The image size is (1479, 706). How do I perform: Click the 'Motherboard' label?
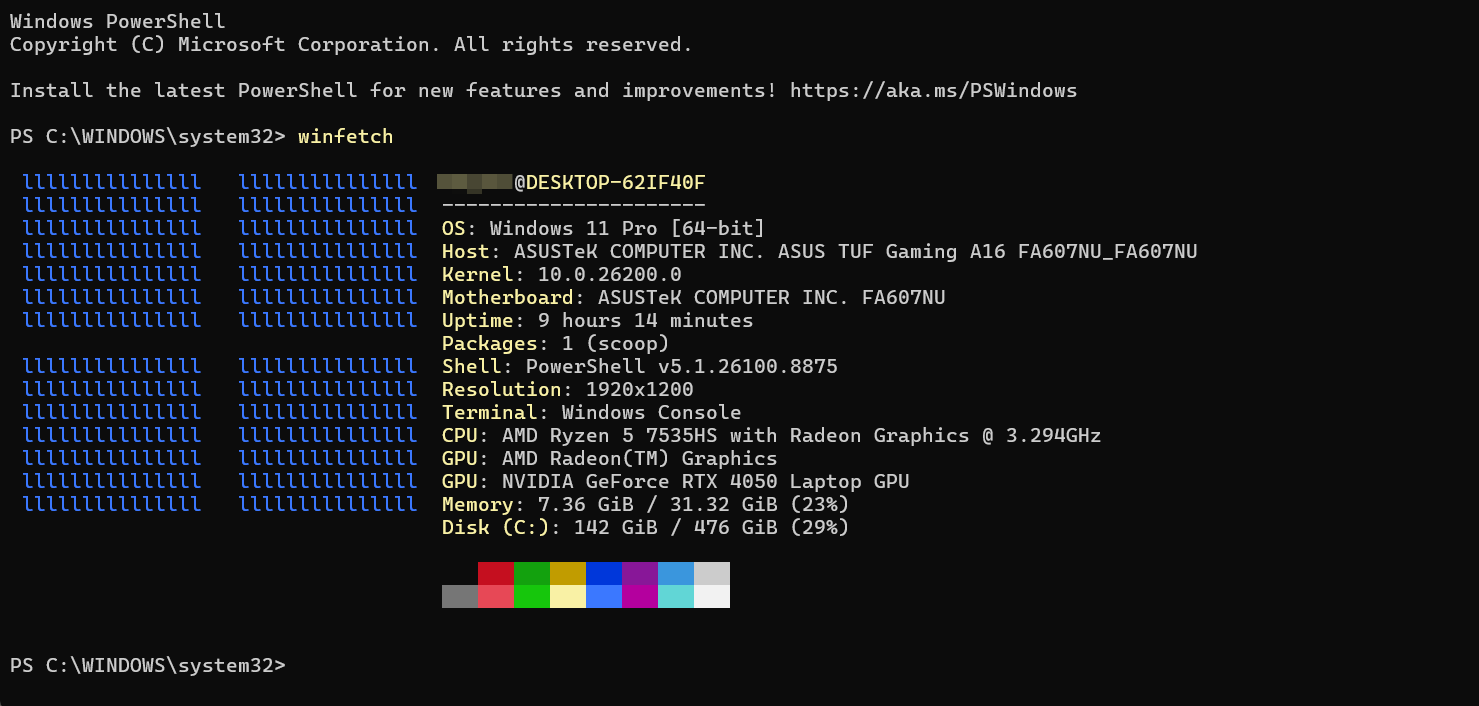click(x=508, y=298)
